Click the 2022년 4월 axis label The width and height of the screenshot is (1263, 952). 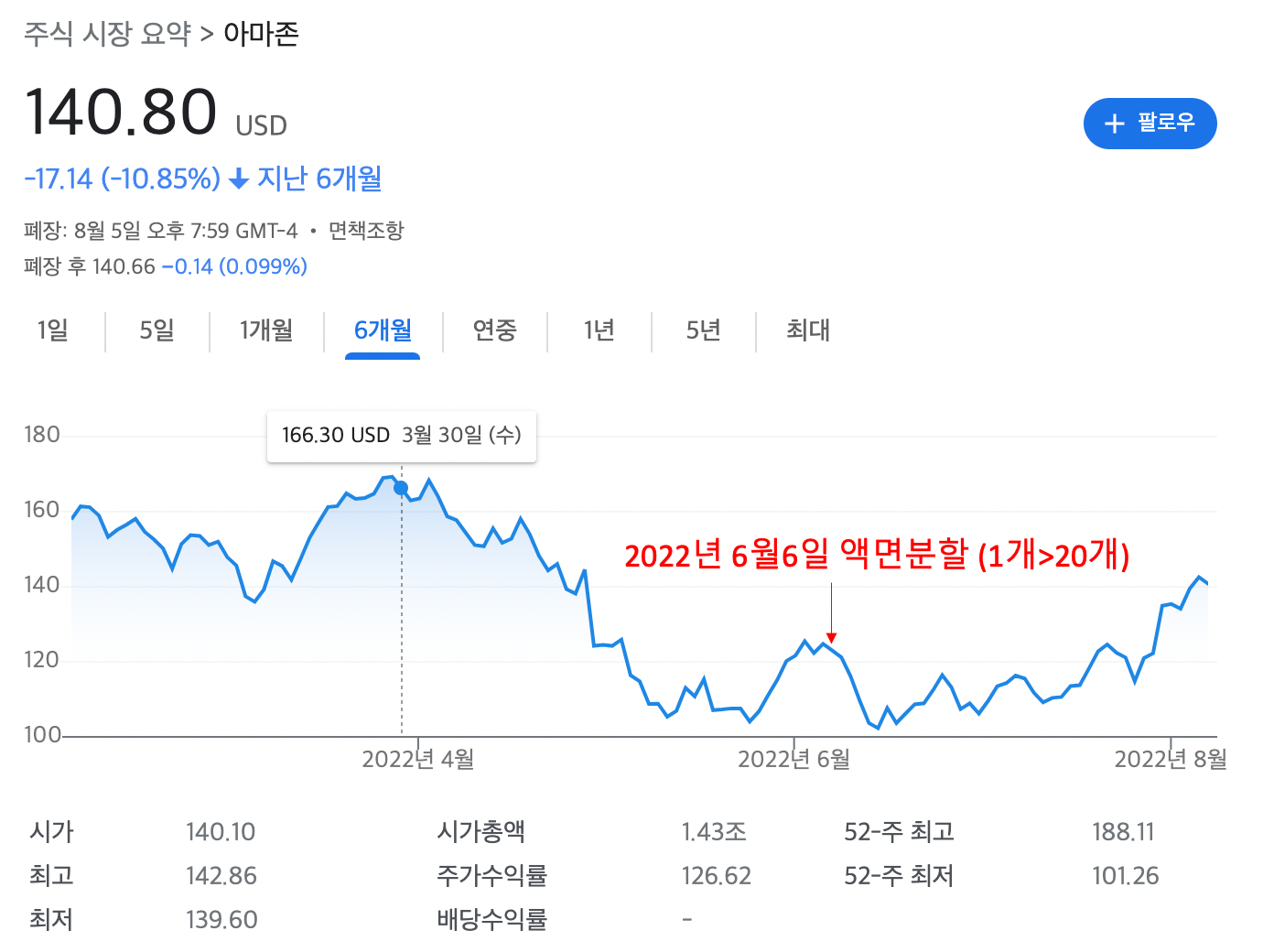tap(418, 759)
